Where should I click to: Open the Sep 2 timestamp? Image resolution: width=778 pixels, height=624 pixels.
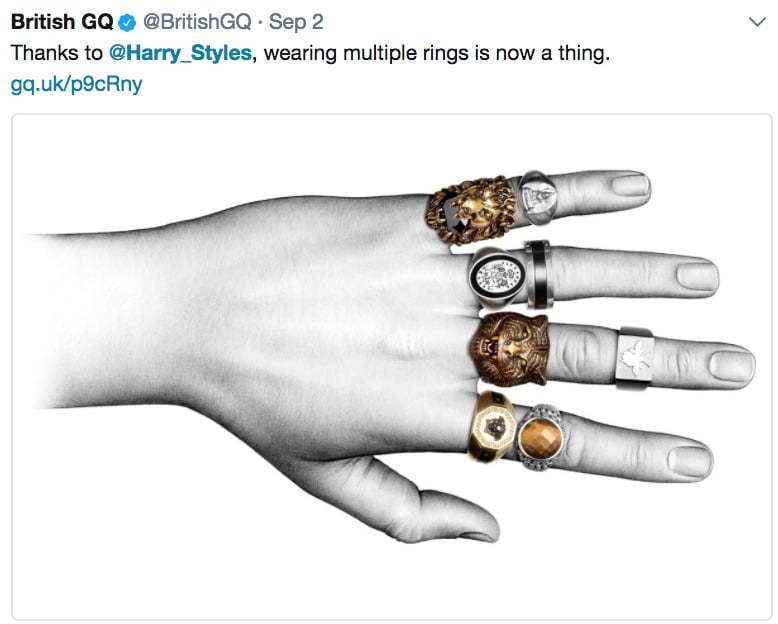tap(296, 22)
